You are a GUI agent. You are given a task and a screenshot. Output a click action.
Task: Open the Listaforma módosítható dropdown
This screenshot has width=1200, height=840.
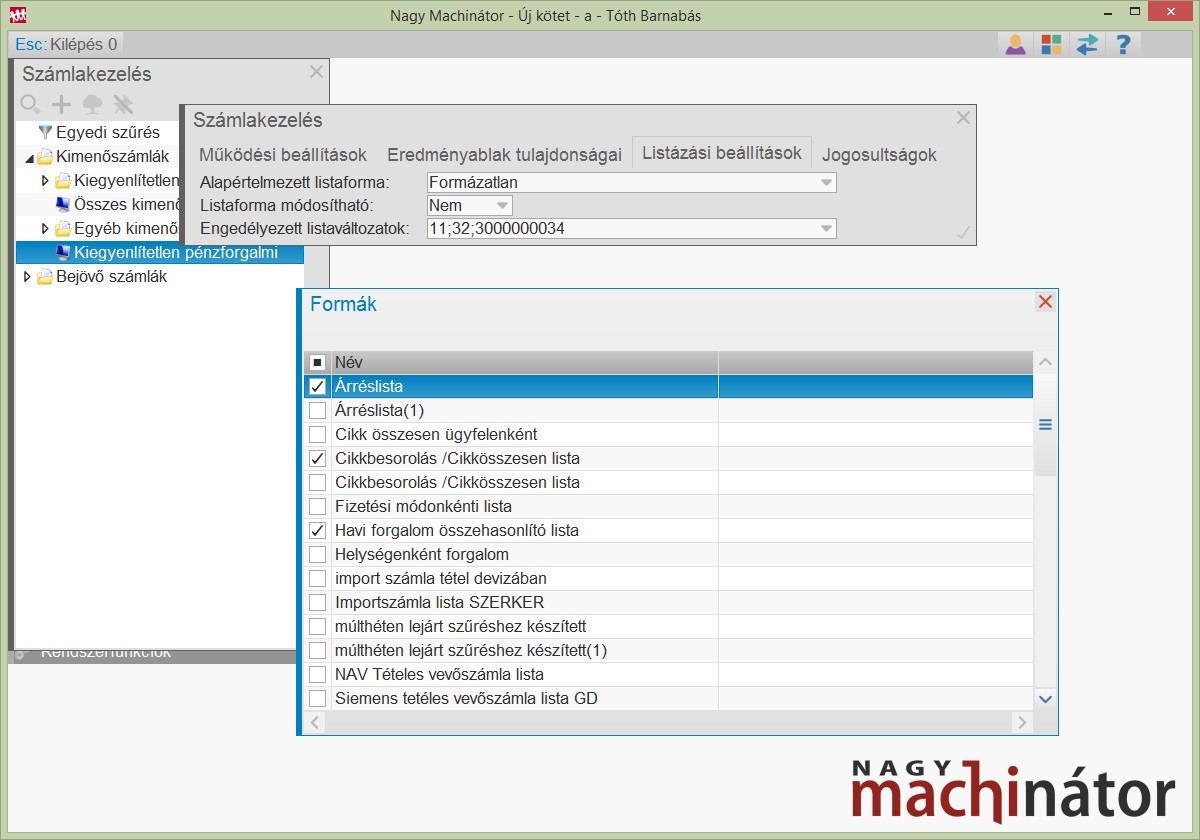coord(503,205)
